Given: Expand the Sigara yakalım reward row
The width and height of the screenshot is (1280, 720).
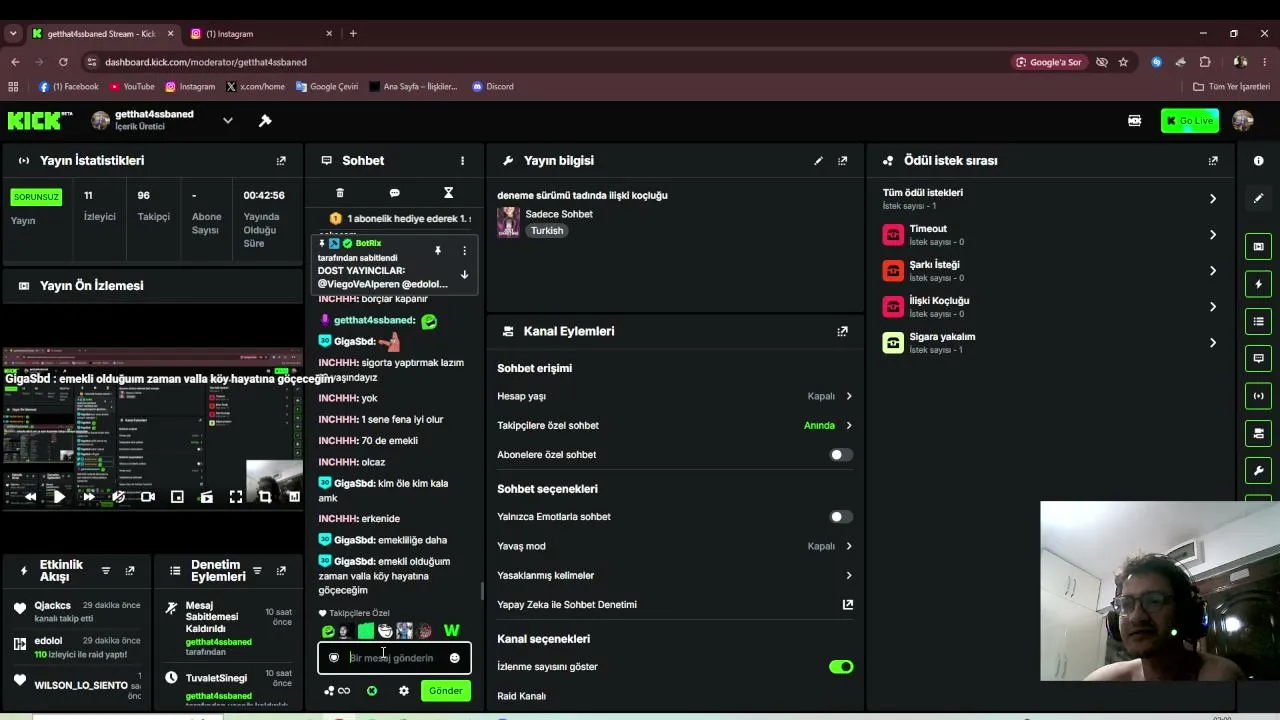Looking at the screenshot, I should tap(1213, 343).
